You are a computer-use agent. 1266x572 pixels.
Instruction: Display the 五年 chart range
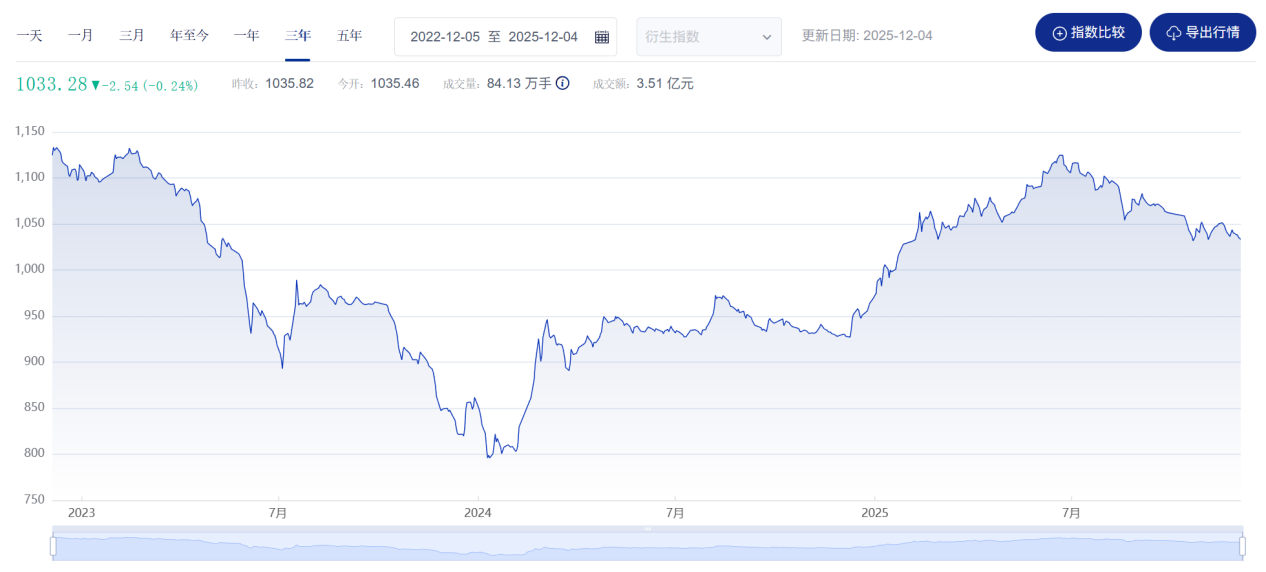[x=350, y=36]
